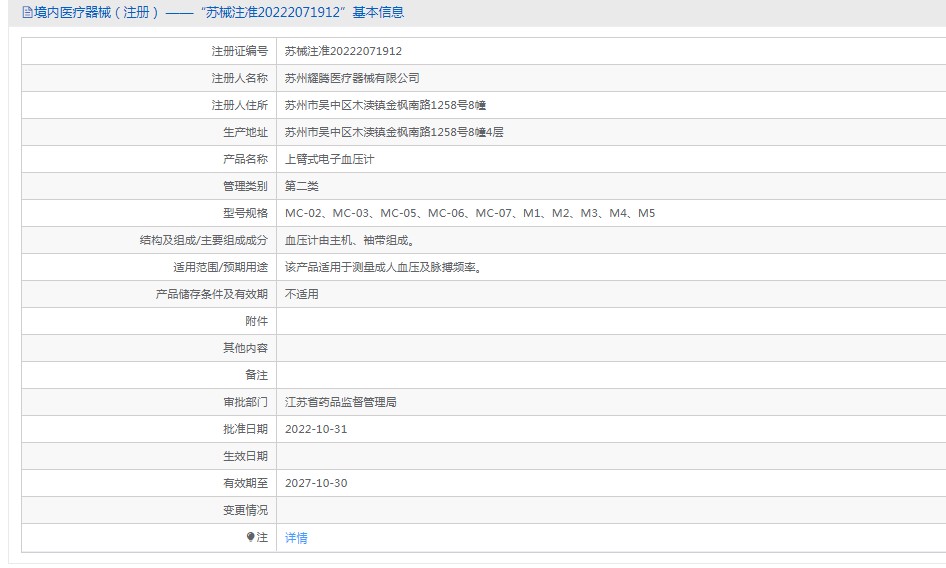Select storage condition value 不适用
946x568 pixels.
click(302, 294)
